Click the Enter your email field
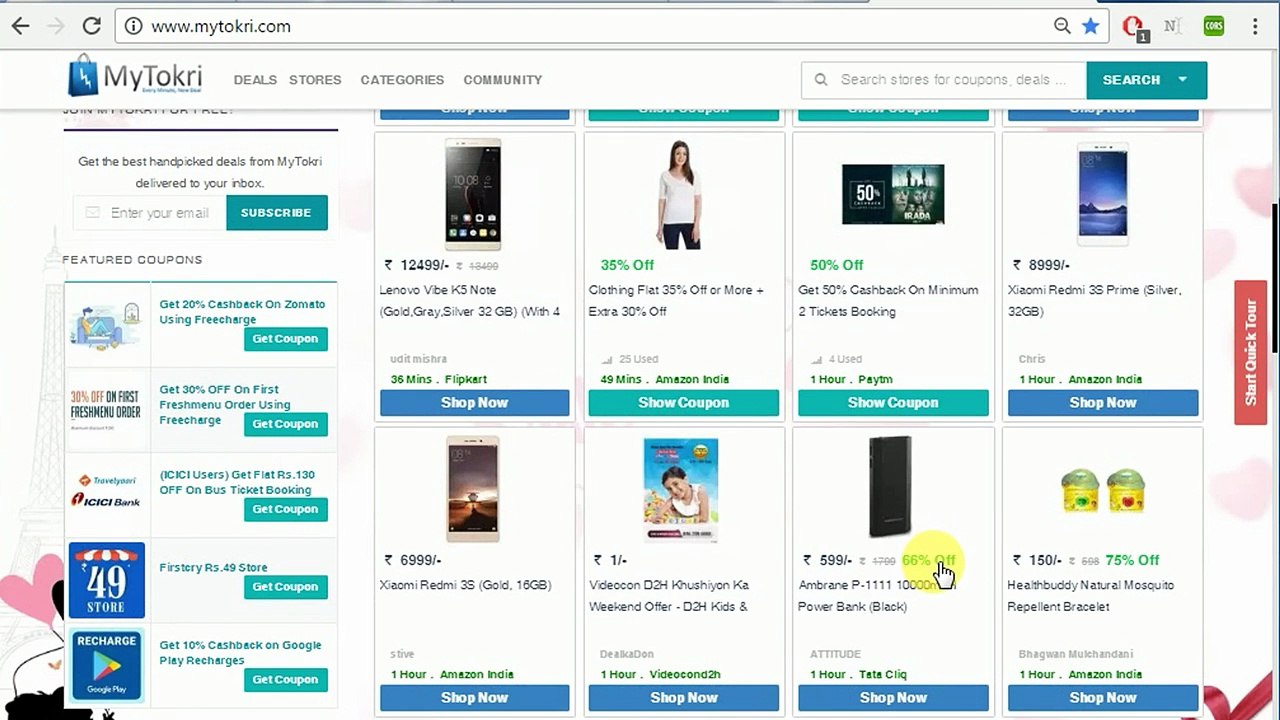Viewport: 1280px width, 720px height. coord(150,213)
